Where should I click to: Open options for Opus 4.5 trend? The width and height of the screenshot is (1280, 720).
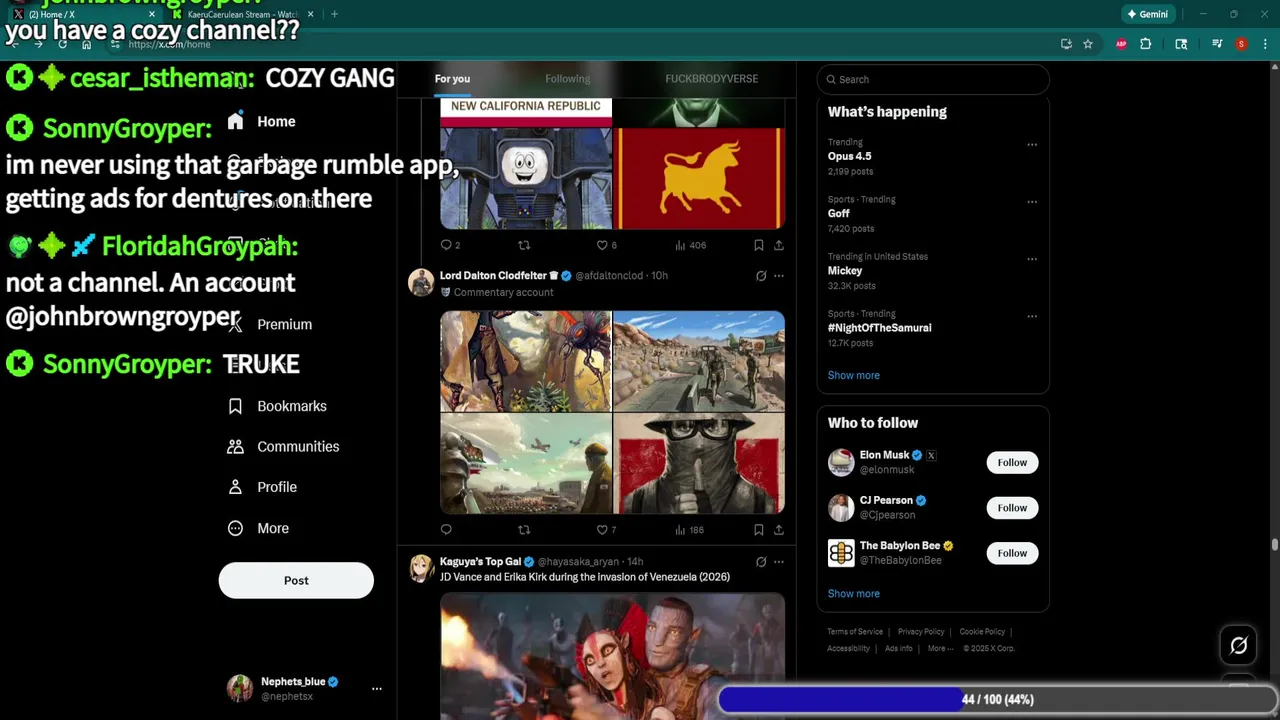pos(1031,145)
